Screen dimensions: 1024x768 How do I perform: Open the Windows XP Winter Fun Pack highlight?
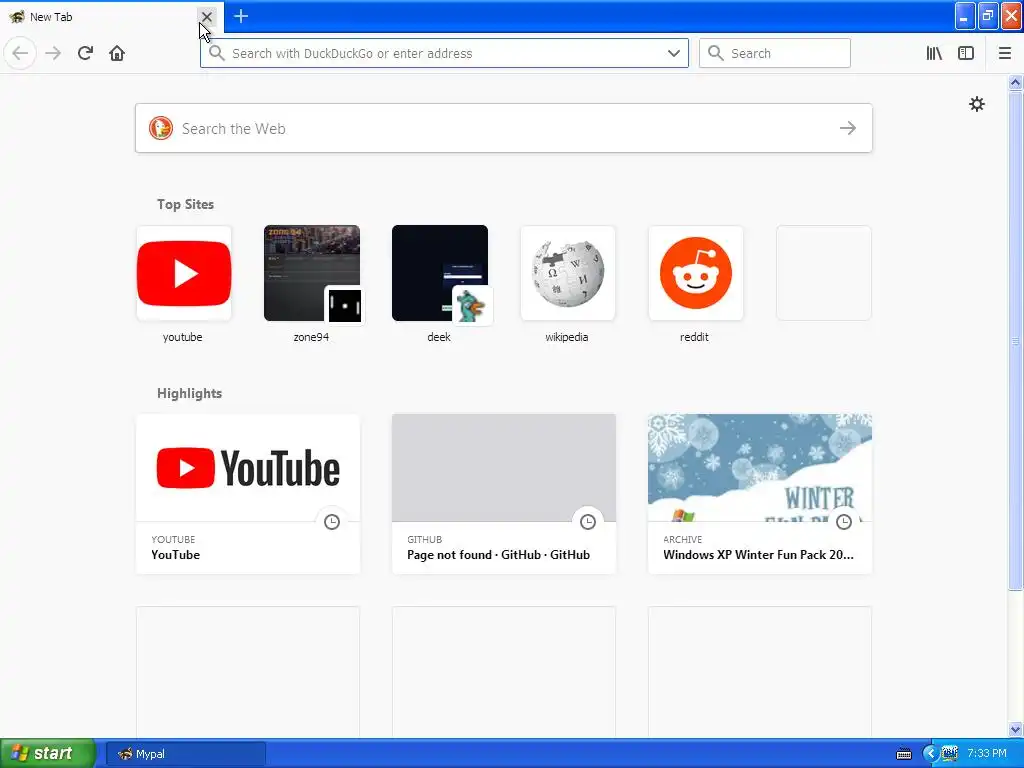tap(760, 494)
